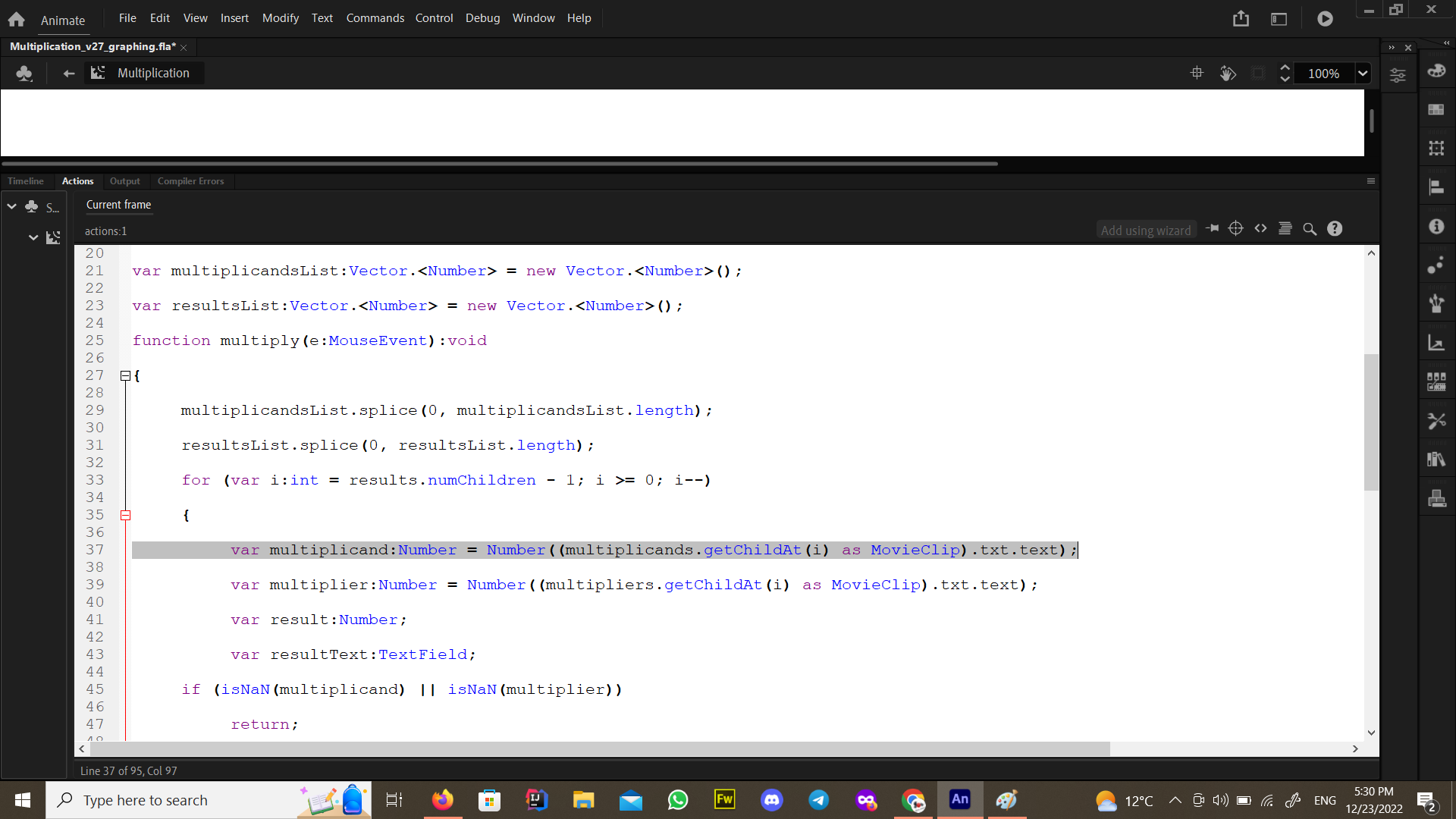Toggle Clip Content Outside Stage button
The image size is (1456, 819).
point(1258,74)
